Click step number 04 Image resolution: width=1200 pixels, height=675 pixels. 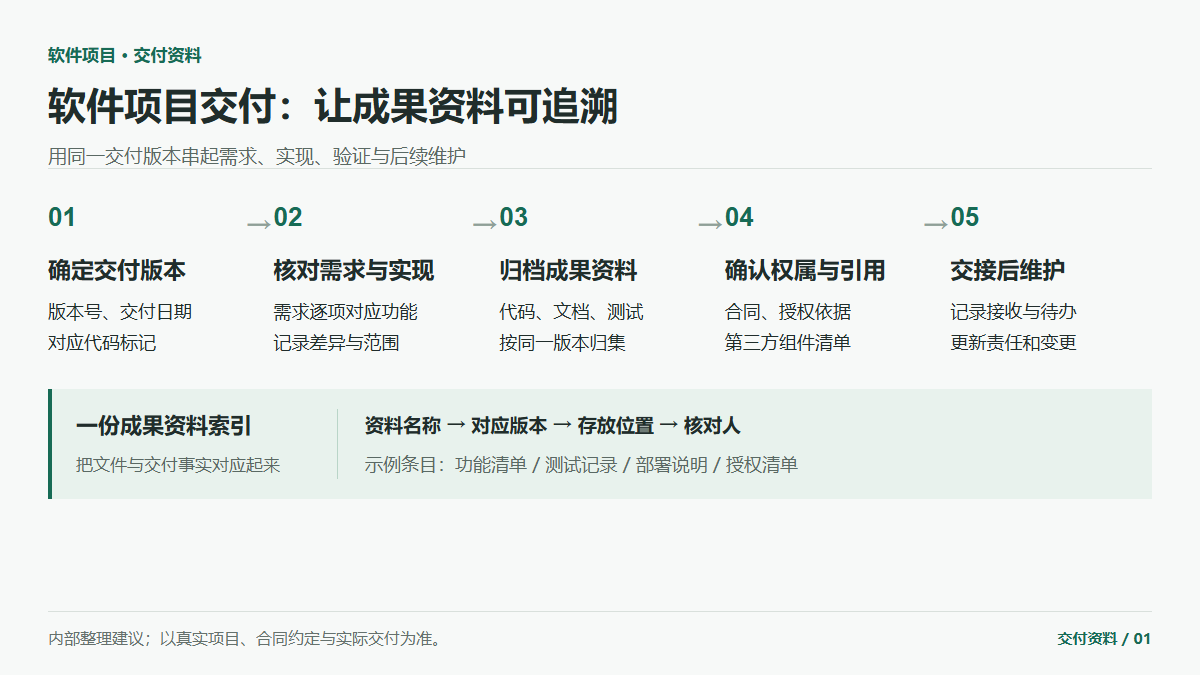tap(739, 218)
